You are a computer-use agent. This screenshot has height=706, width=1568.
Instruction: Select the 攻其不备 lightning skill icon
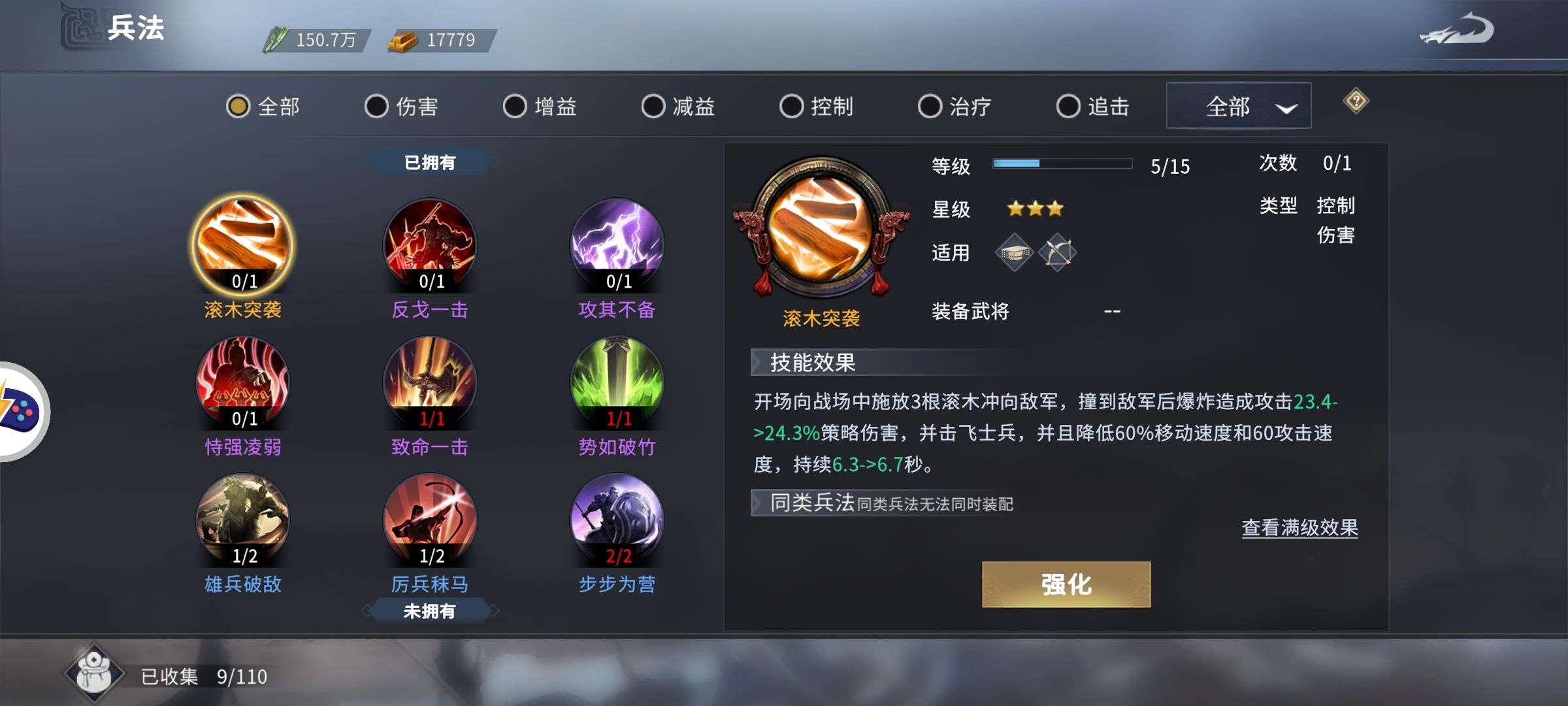(617, 245)
